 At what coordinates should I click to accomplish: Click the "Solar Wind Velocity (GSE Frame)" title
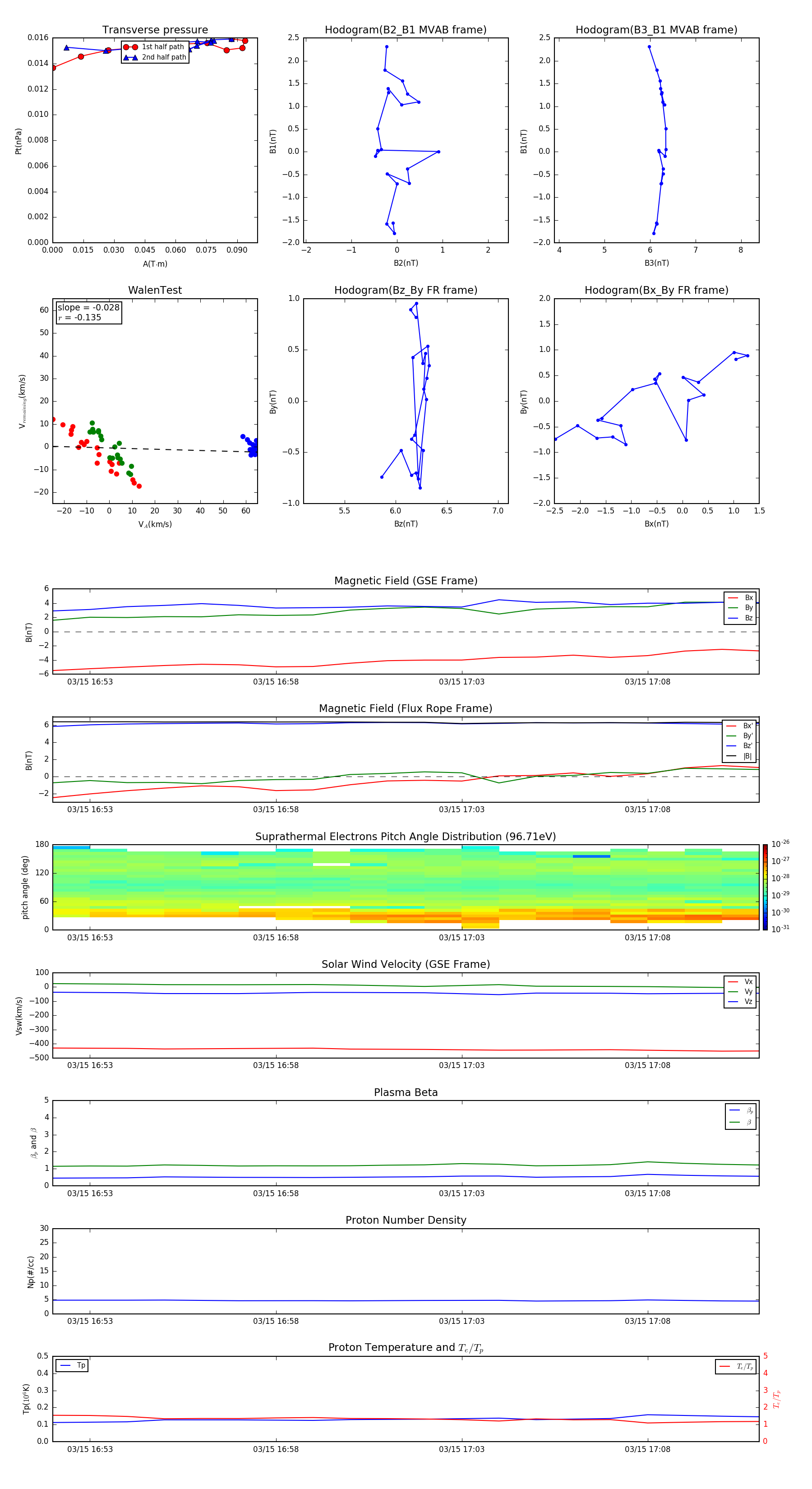[x=406, y=964]
